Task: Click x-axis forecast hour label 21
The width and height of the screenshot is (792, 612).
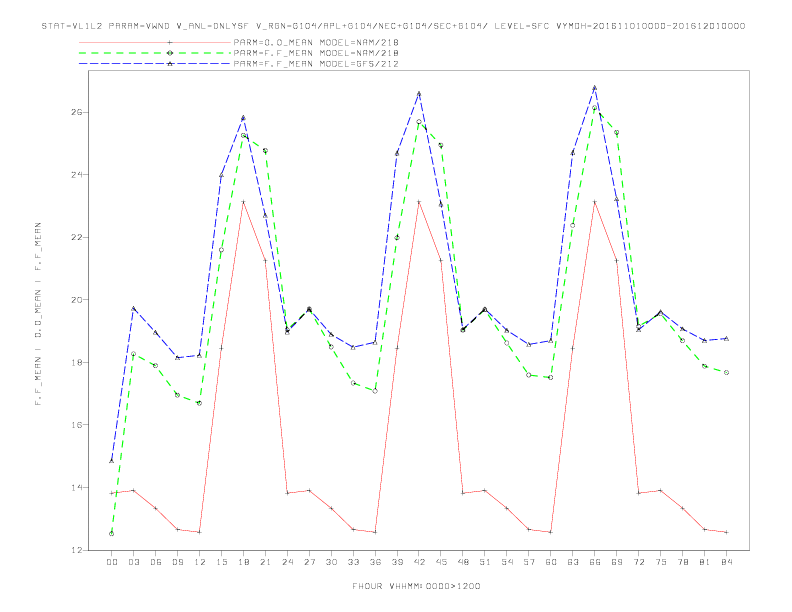Action: point(265,562)
